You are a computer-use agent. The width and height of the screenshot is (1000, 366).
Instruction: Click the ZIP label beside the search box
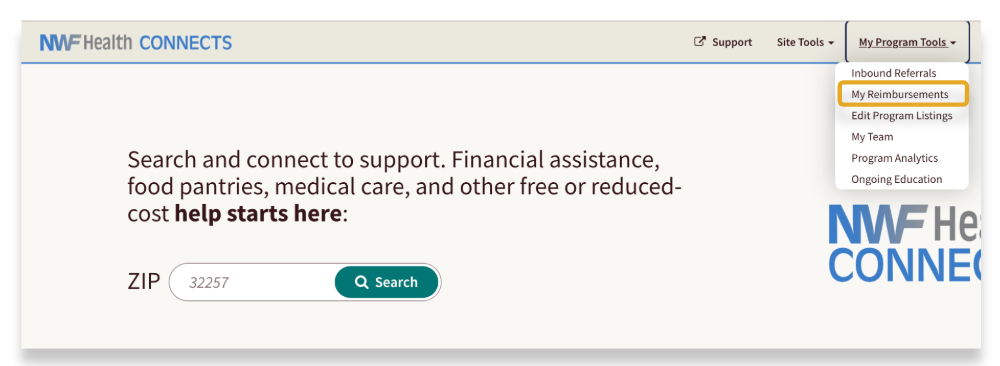click(144, 281)
